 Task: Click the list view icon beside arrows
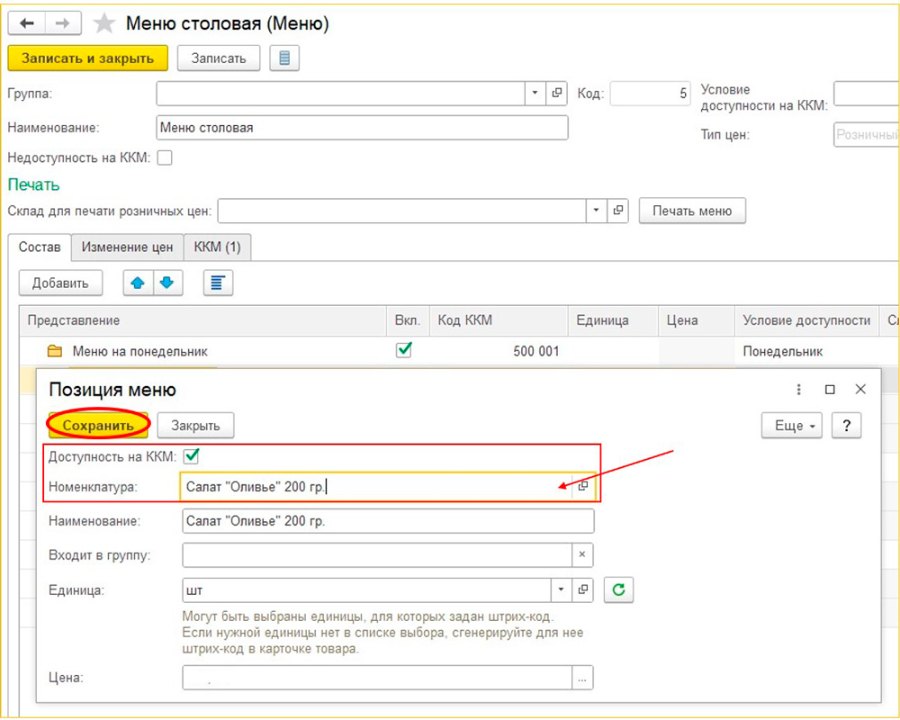click(218, 283)
